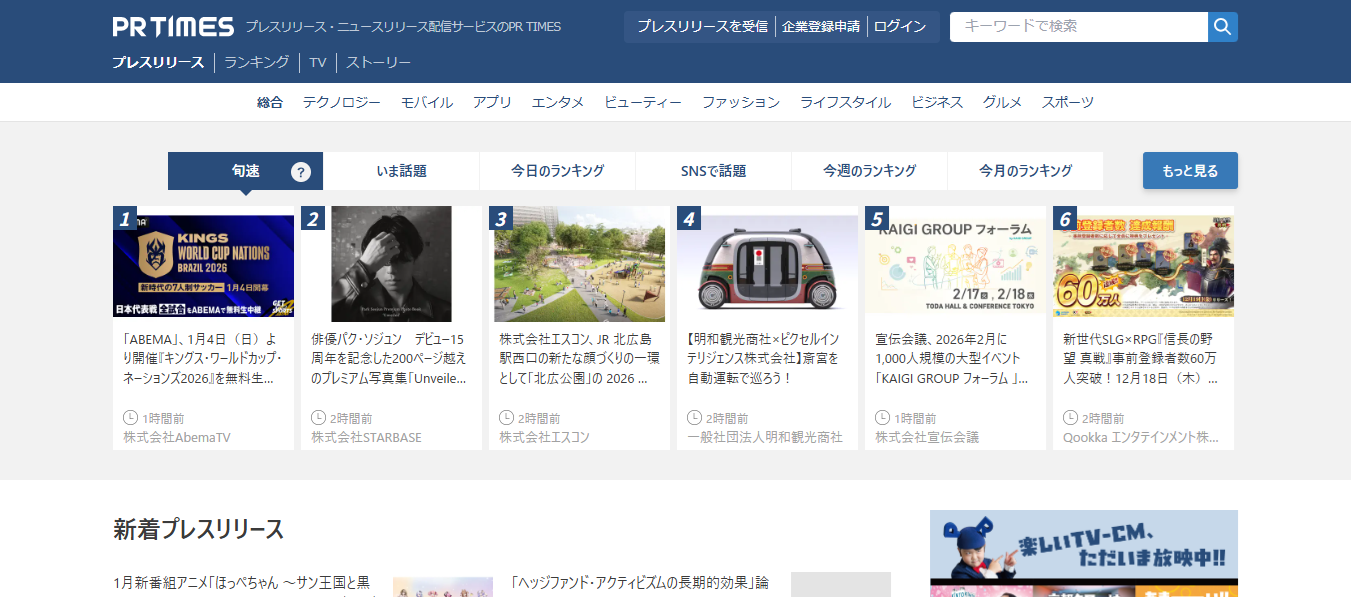1351x597 pixels.
Task: Select the ビジネス category
Action: pos(937,102)
